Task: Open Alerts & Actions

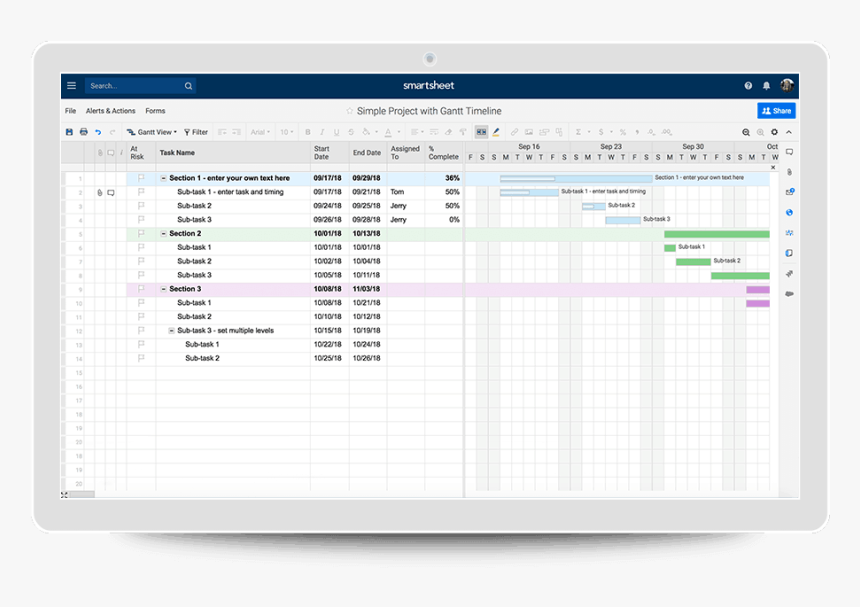Action: pyautogui.click(x=109, y=110)
